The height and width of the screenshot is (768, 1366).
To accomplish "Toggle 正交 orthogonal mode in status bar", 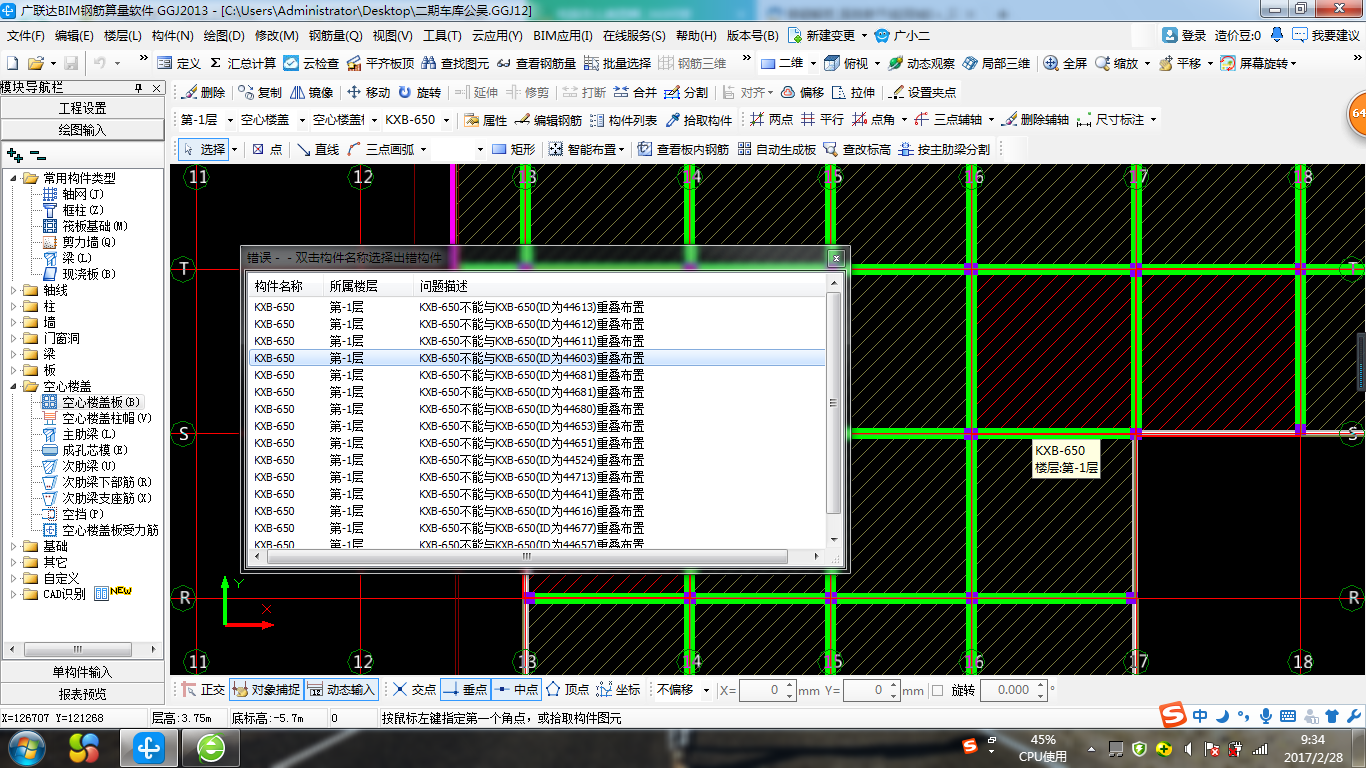I will [x=203, y=690].
